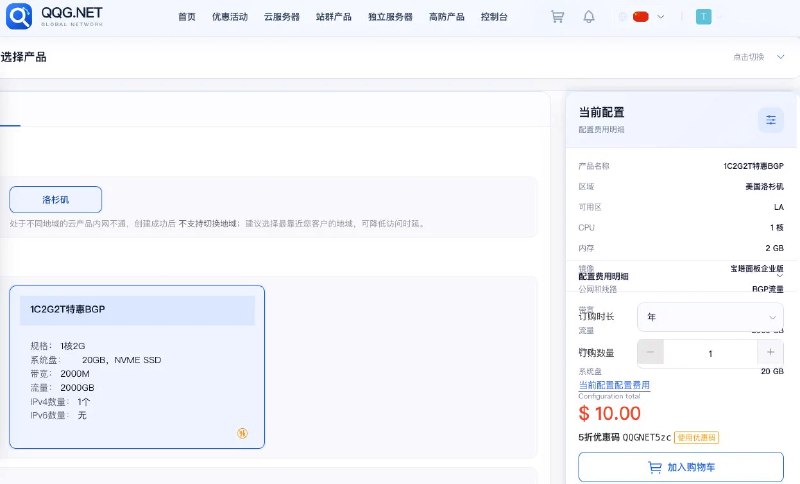Click the 宝塔面板企业版 image value
Image resolution: width=800 pixels, height=484 pixels.
(x=757, y=268)
